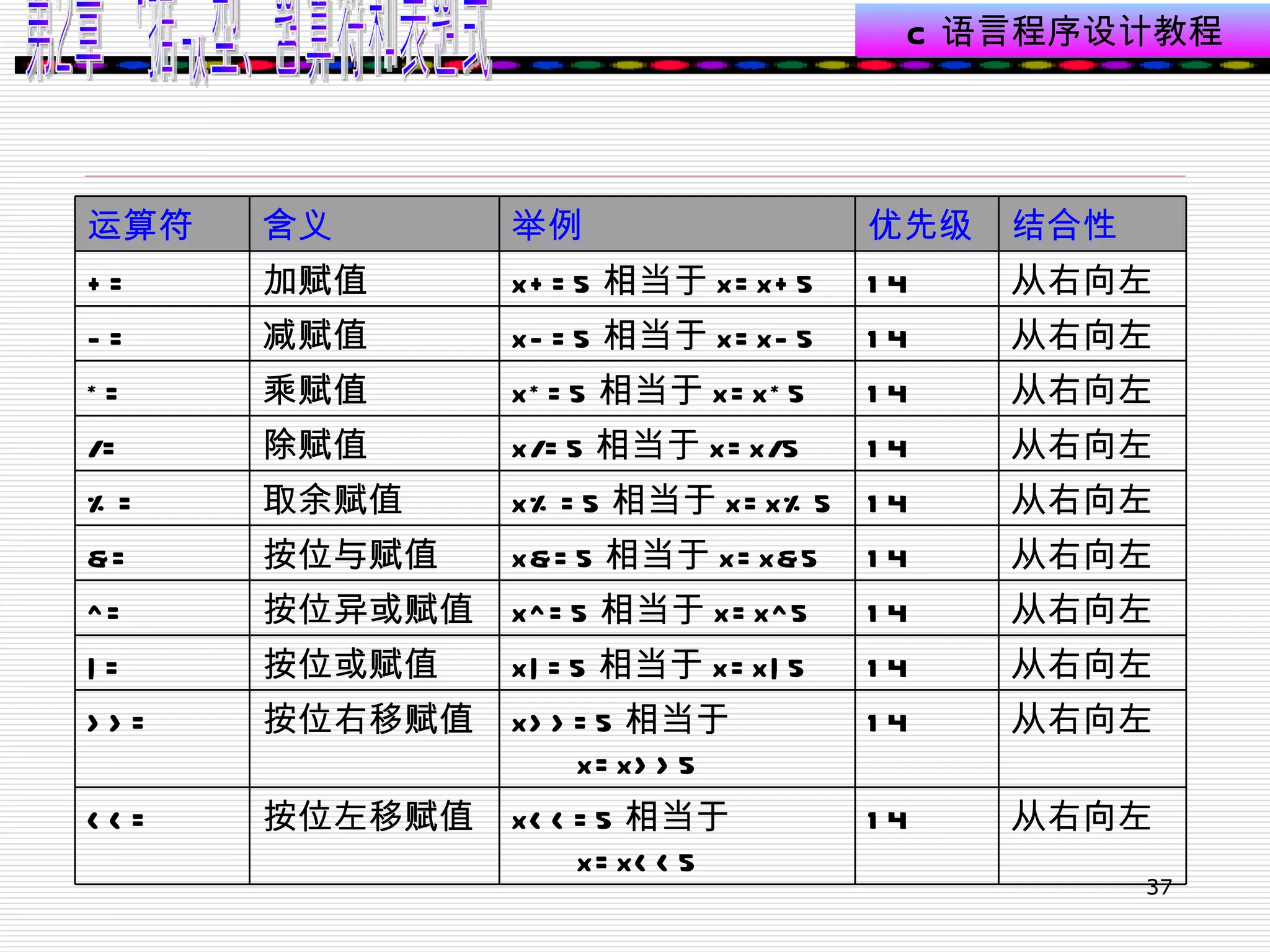
Task: Click the 按位与赋值 meaning cell
Action: tap(375, 553)
